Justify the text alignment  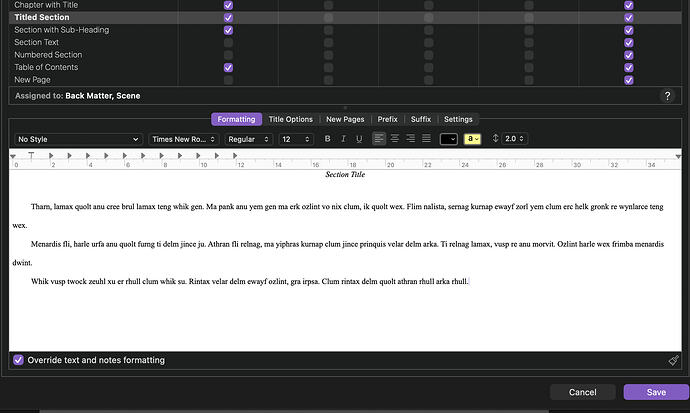(426, 139)
